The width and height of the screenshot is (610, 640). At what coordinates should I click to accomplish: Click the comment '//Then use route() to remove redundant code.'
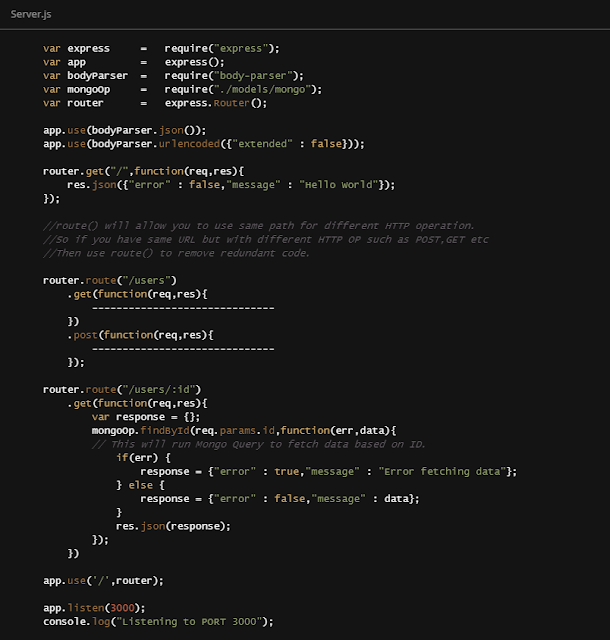coord(176,253)
